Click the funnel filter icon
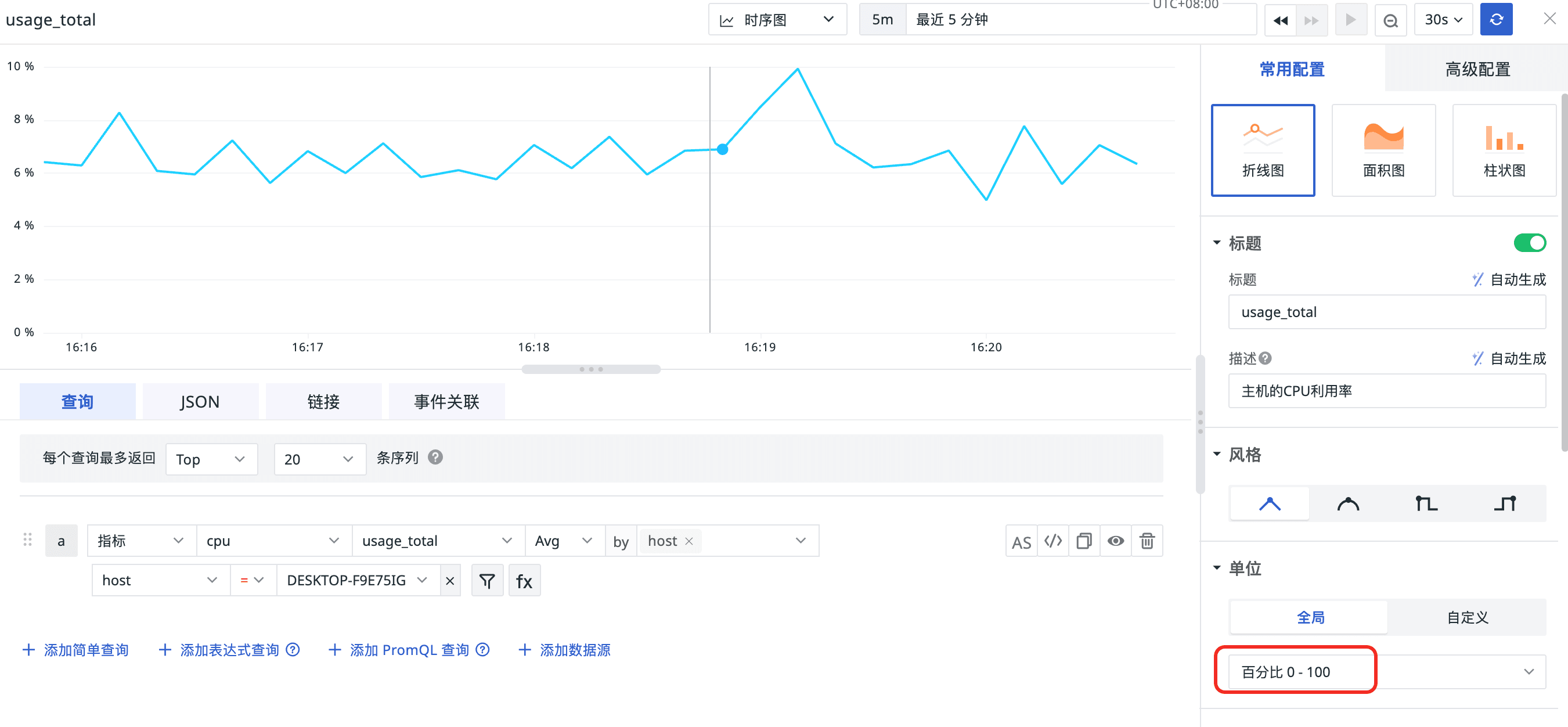1568x727 pixels. pos(487,581)
